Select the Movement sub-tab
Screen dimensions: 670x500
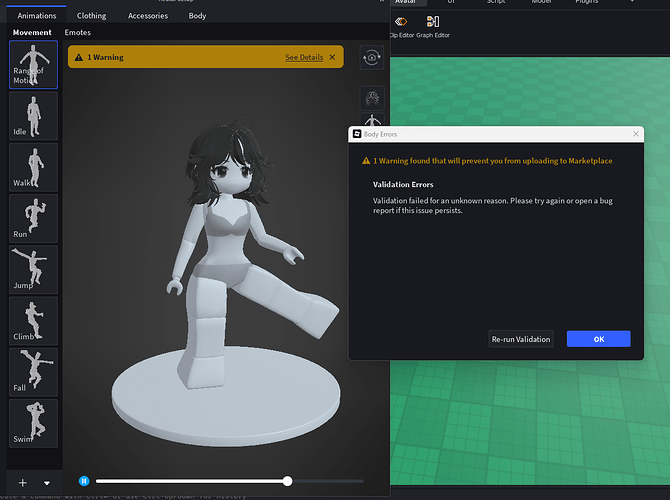[x=32, y=32]
